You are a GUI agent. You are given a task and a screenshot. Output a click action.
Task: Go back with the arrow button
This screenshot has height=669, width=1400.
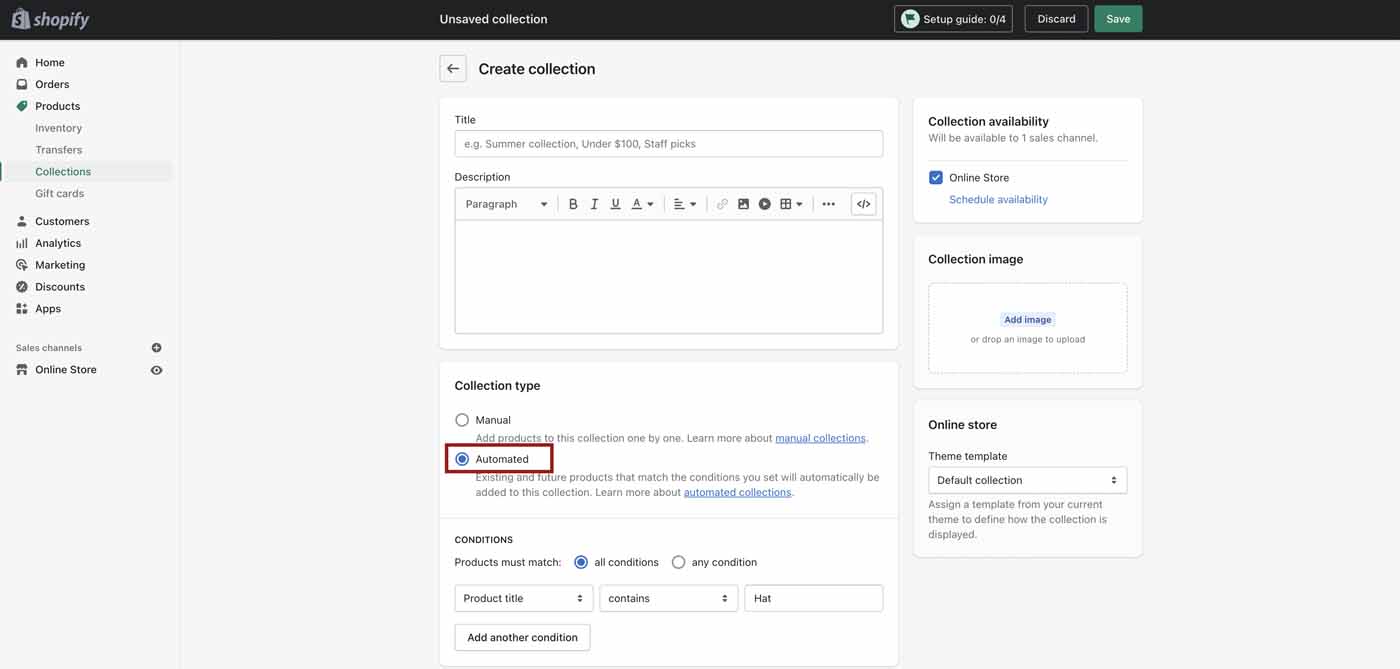(453, 69)
